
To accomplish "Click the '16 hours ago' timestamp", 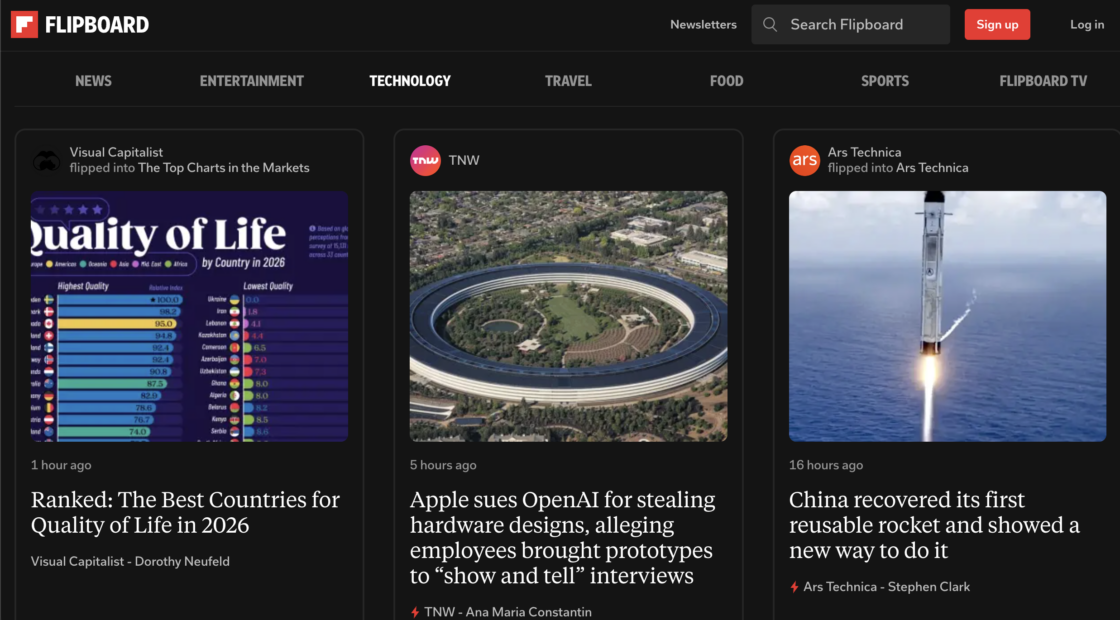I will [x=826, y=465].
